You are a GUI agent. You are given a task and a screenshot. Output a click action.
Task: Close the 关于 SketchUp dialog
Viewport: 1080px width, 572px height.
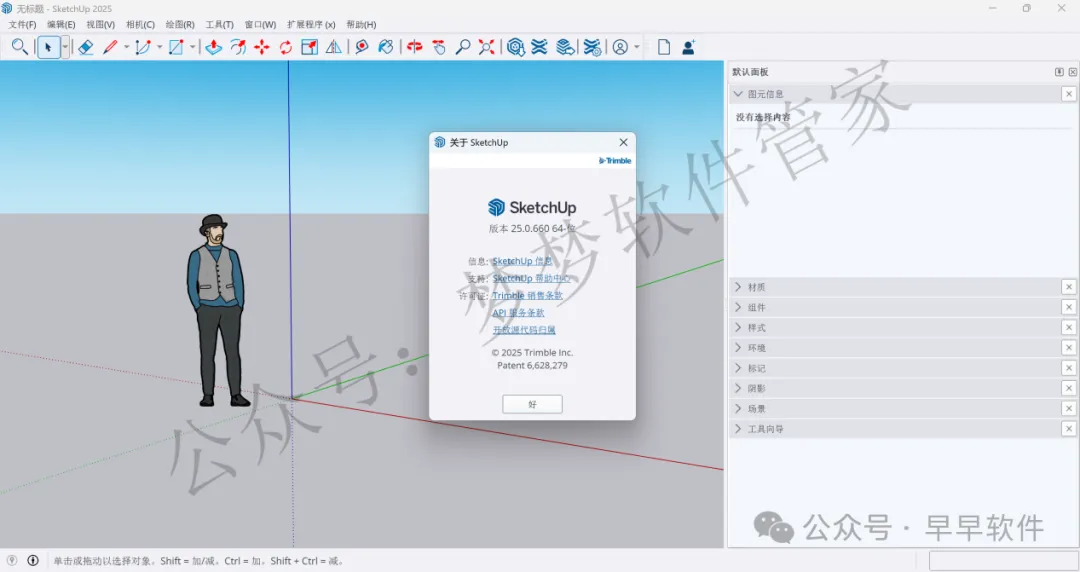pos(623,142)
